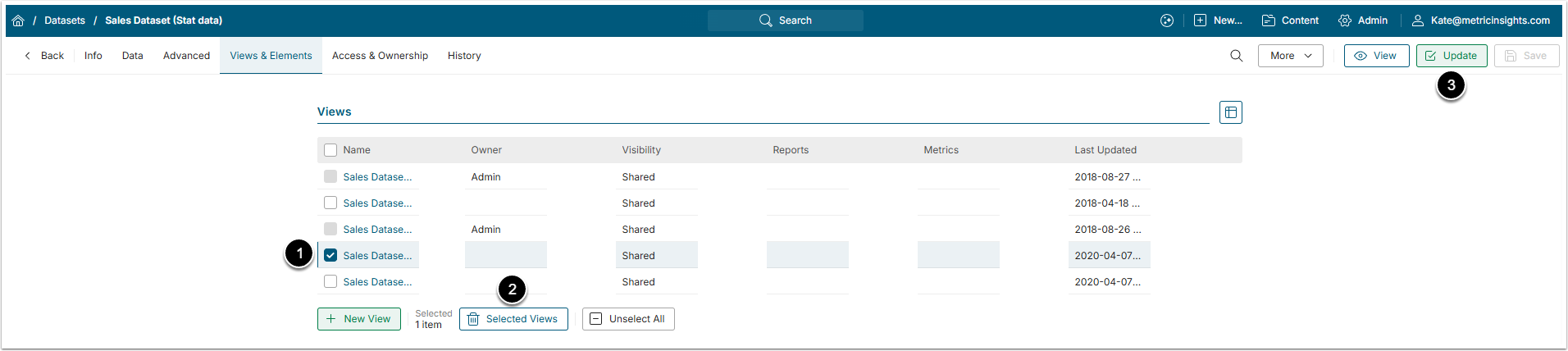Viewport: 1568px width, 351px height.
Task: Check the last view row checkbox
Action: click(330, 281)
